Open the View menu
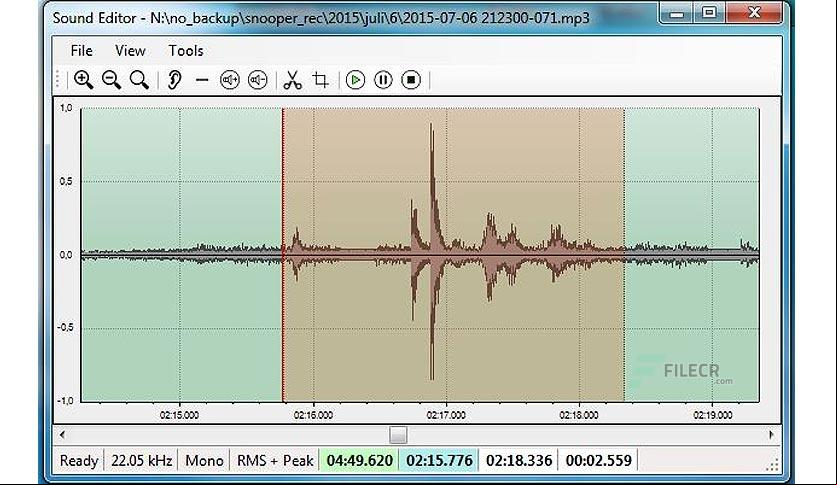 tap(130, 51)
